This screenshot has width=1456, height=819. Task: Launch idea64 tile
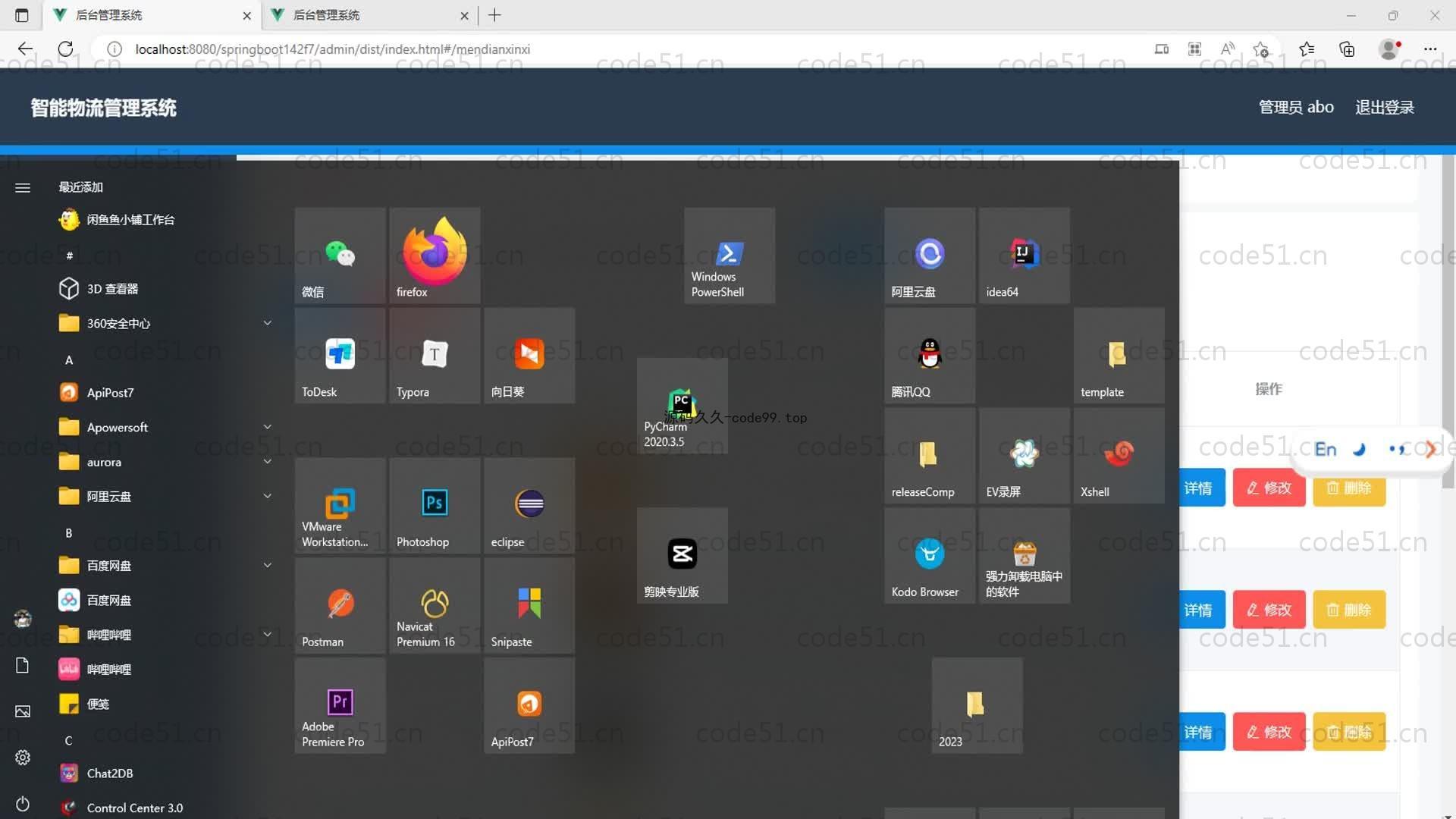point(1025,256)
